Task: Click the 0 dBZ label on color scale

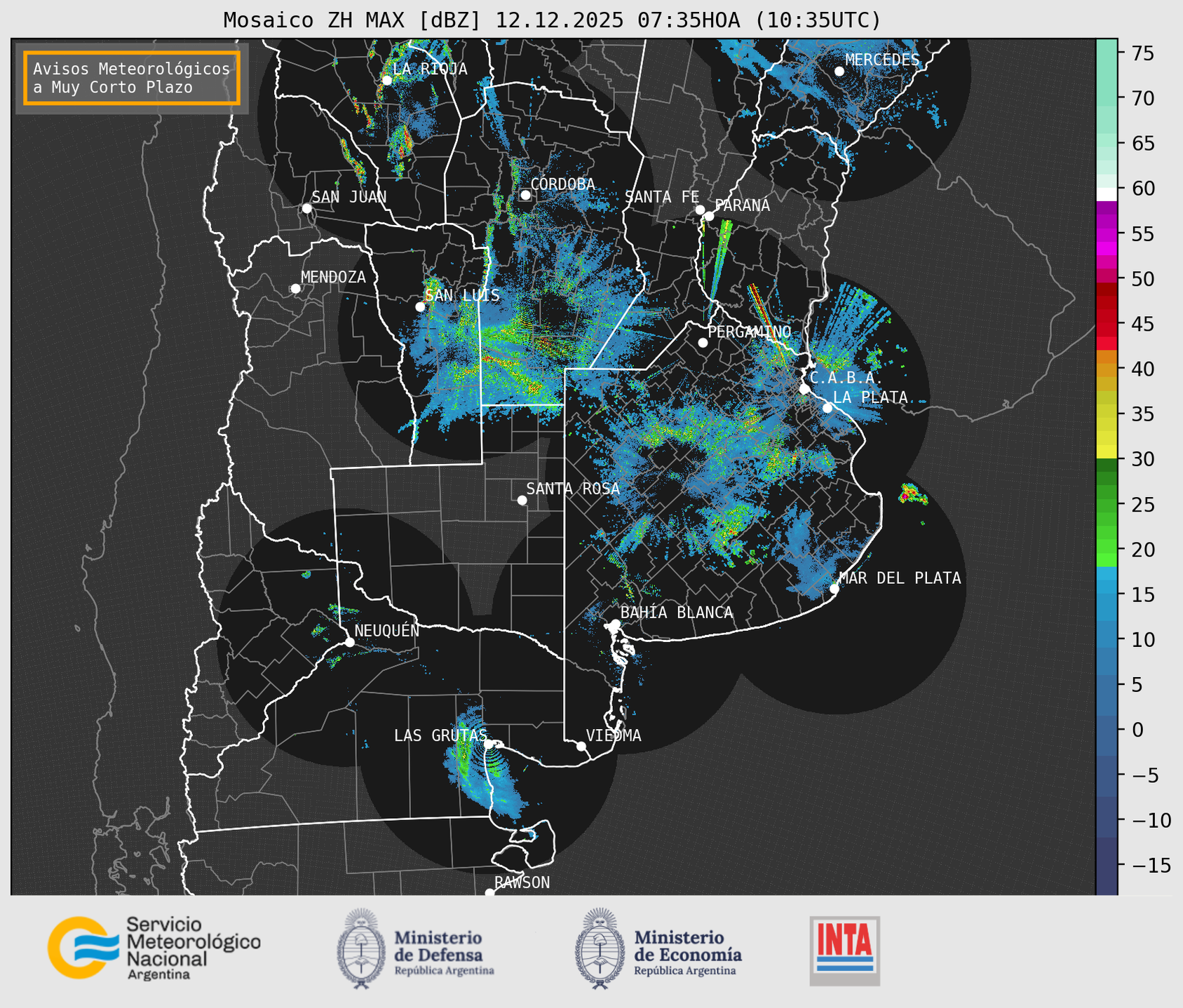Action: (1137, 730)
